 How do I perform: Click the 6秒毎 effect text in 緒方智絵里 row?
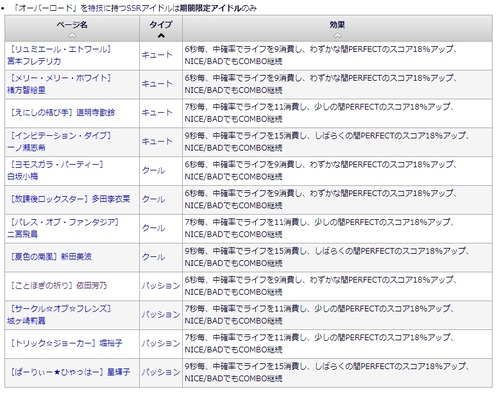pyautogui.click(x=320, y=84)
